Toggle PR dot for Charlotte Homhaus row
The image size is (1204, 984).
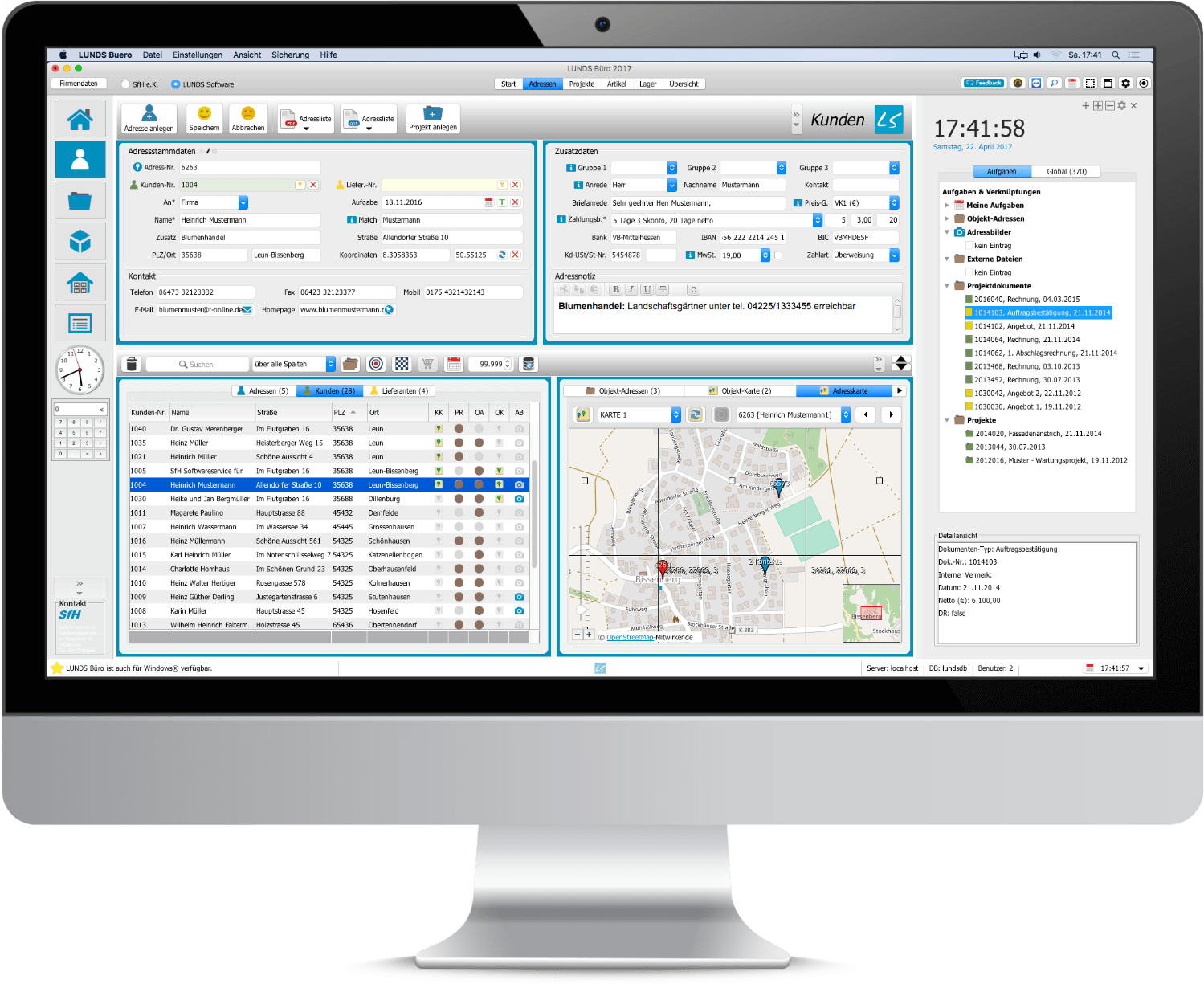(459, 569)
